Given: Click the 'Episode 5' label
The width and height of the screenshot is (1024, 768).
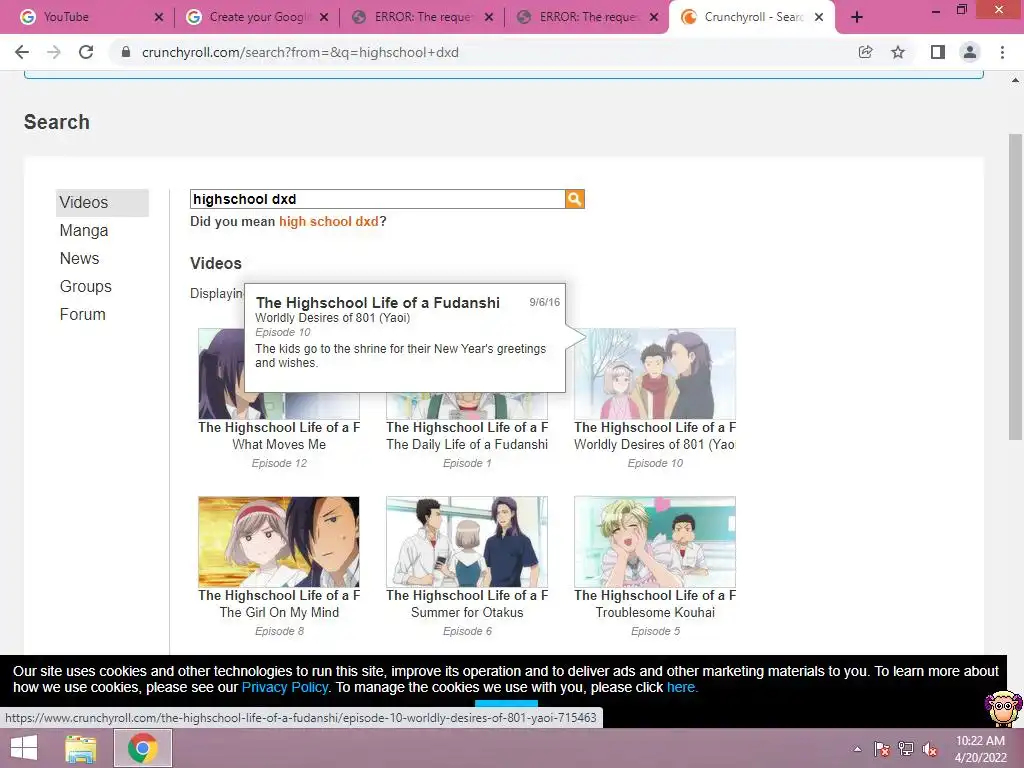Looking at the screenshot, I should click(656, 632).
